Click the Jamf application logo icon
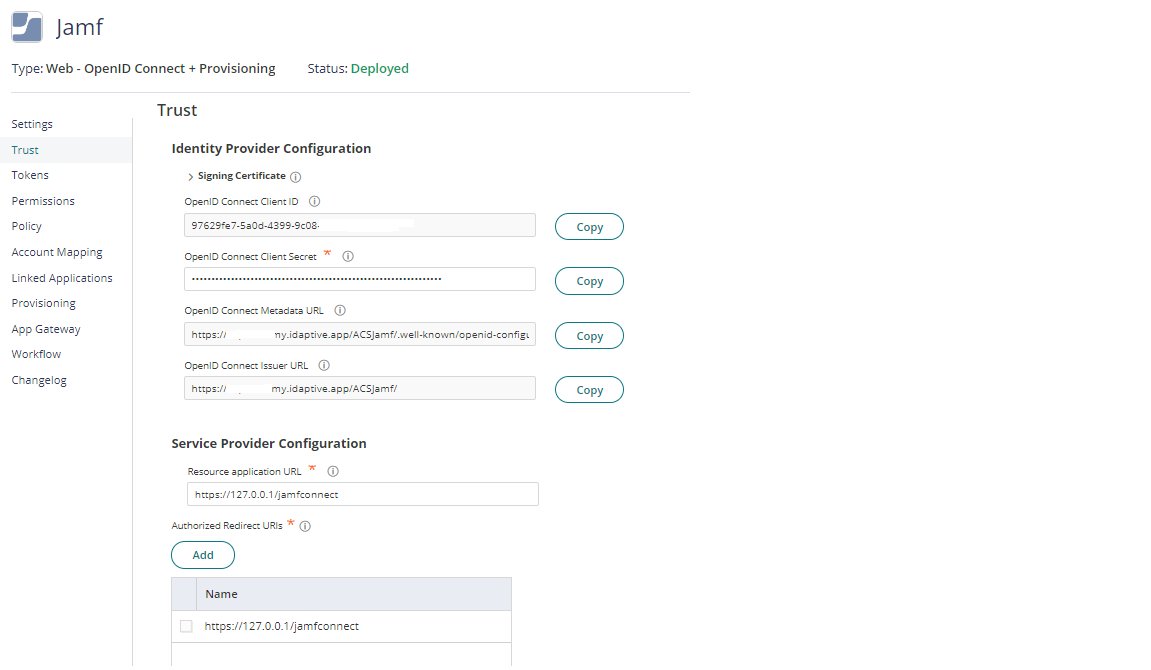 coord(25,26)
